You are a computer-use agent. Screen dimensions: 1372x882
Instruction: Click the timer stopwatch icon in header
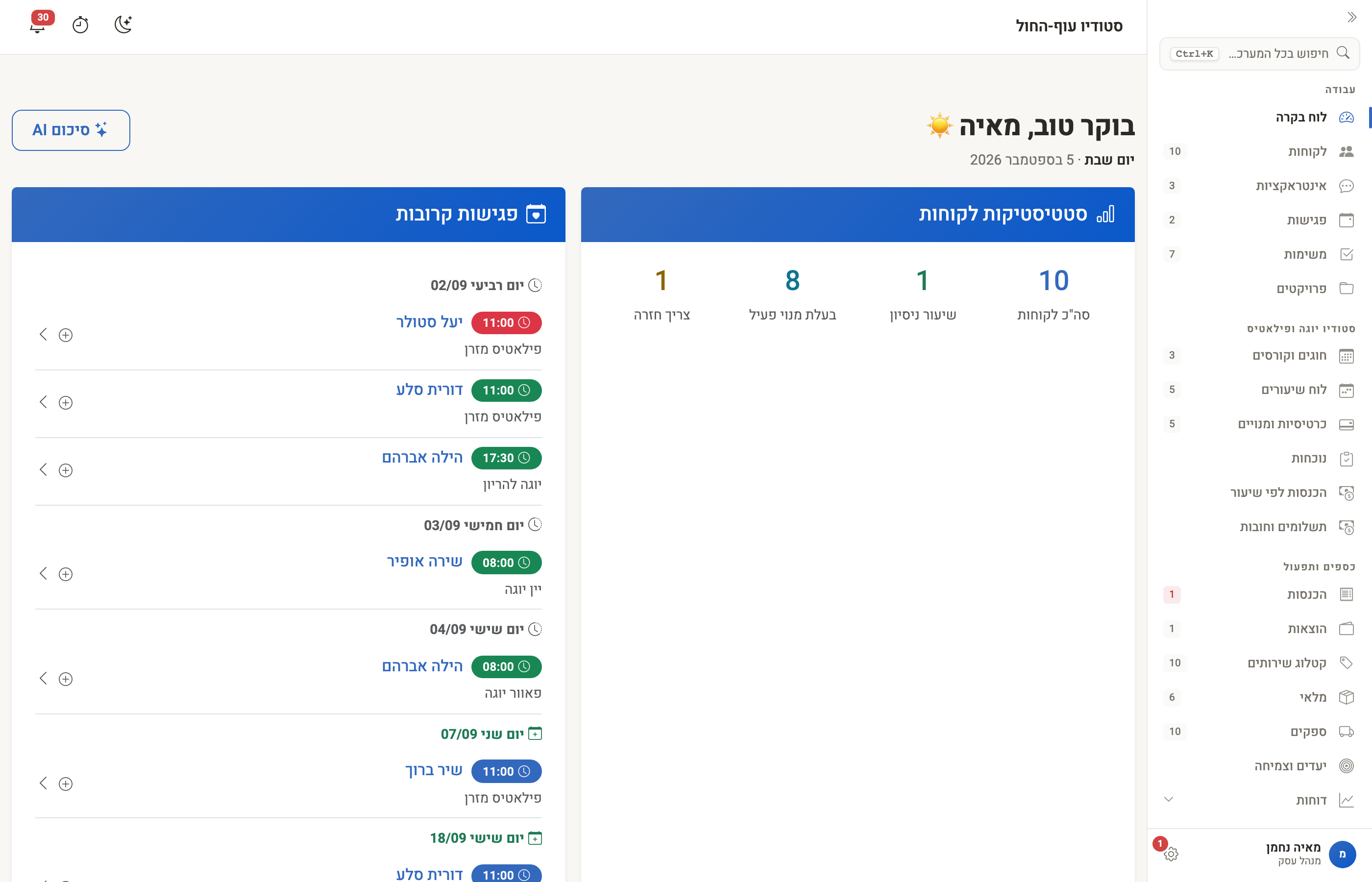pyautogui.click(x=80, y=24)
